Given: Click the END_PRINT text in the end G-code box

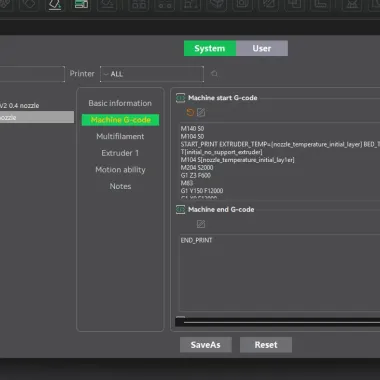Looking at the screenshot, I should [x=196, y=240].
